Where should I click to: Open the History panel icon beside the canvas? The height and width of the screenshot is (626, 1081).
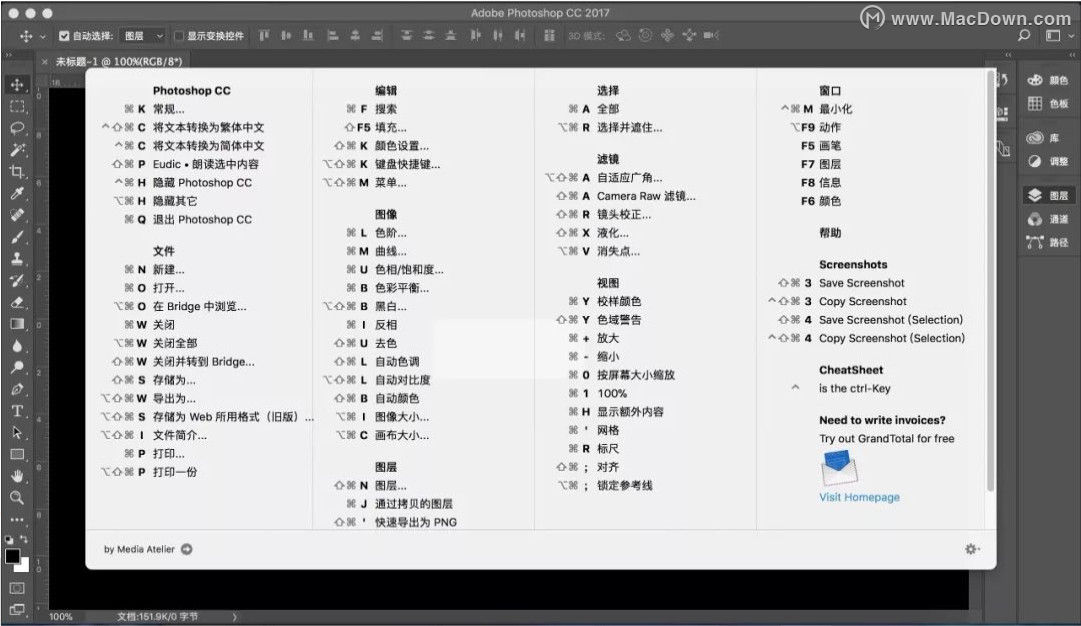[1001, 80]
